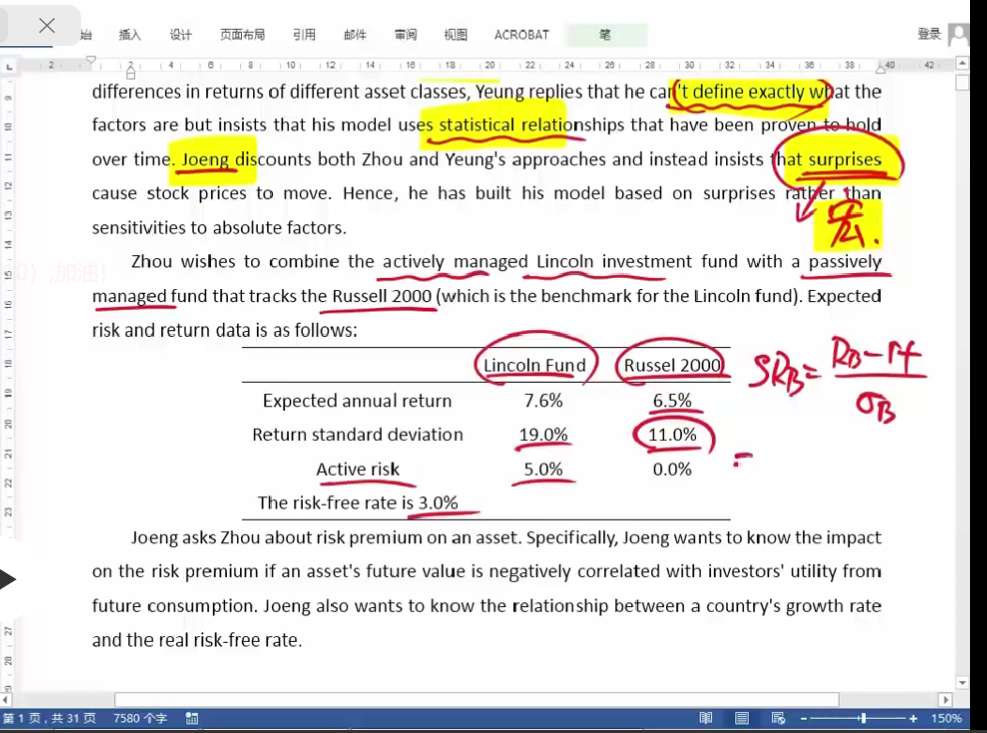The image size is (987, 733).
Task: Switch to Web Layout view icon
Action: 777,718
